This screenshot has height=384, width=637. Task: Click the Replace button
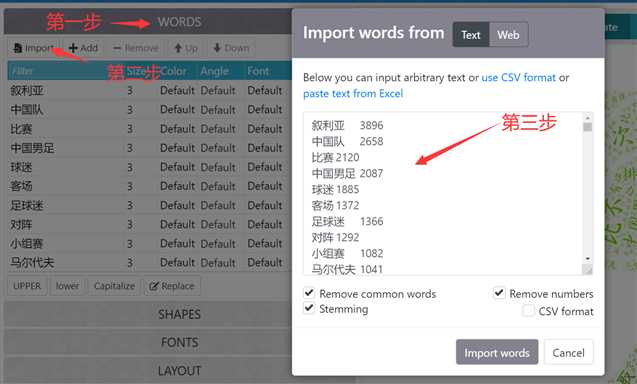(x=171, y=286)
